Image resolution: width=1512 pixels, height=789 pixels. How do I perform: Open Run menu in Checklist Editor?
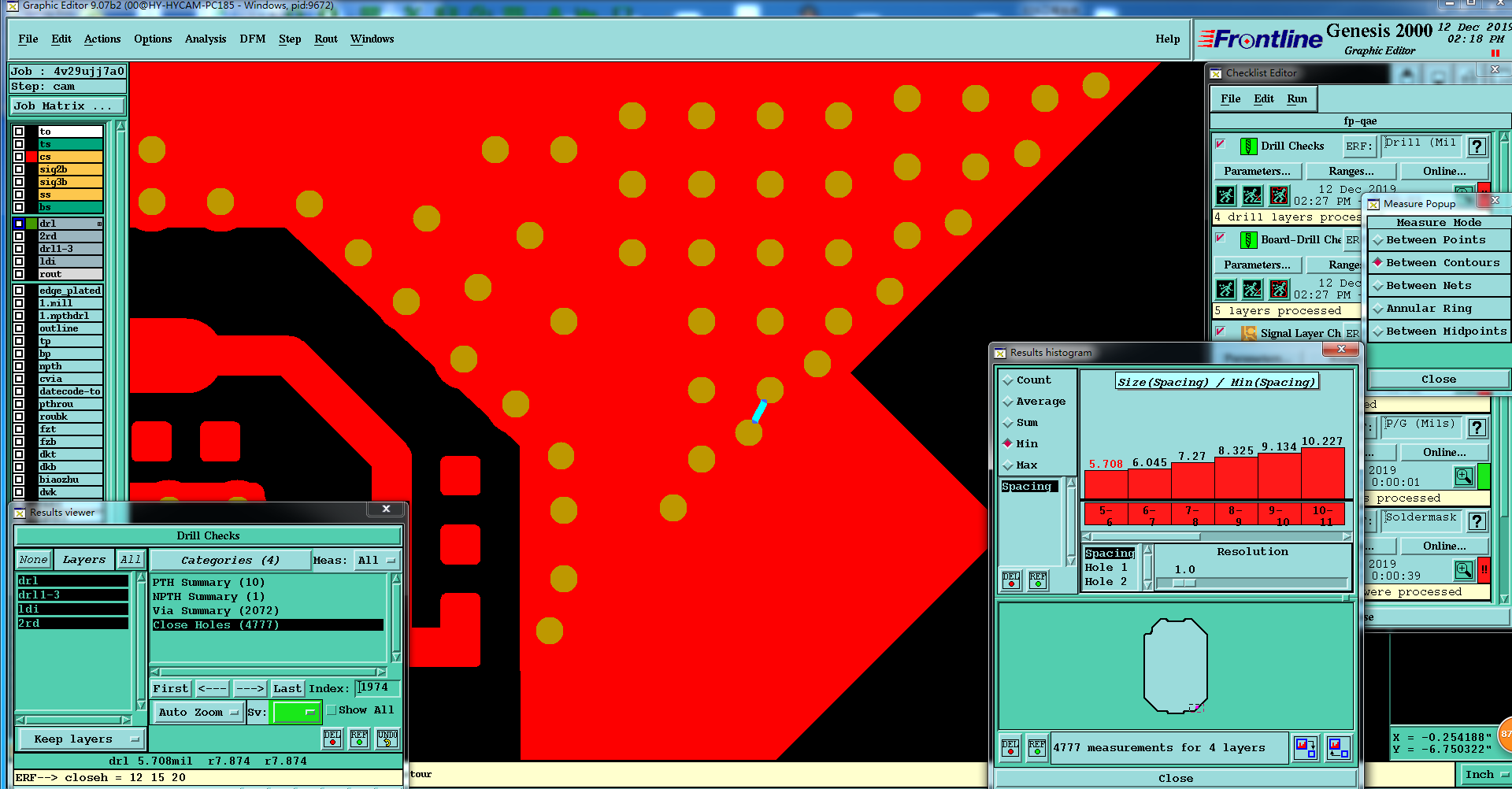pos(1297,99)
